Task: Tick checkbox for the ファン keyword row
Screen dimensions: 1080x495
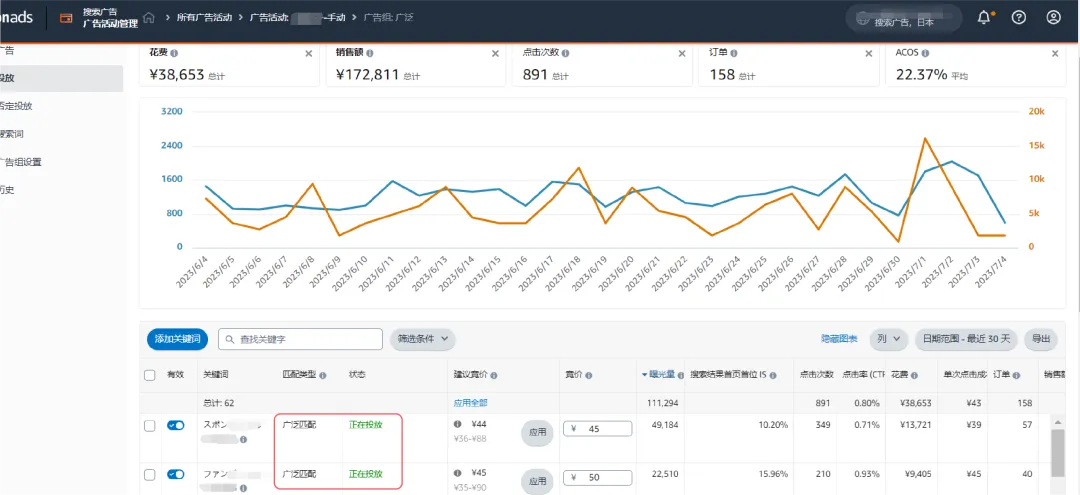Action: pos(149,474)
